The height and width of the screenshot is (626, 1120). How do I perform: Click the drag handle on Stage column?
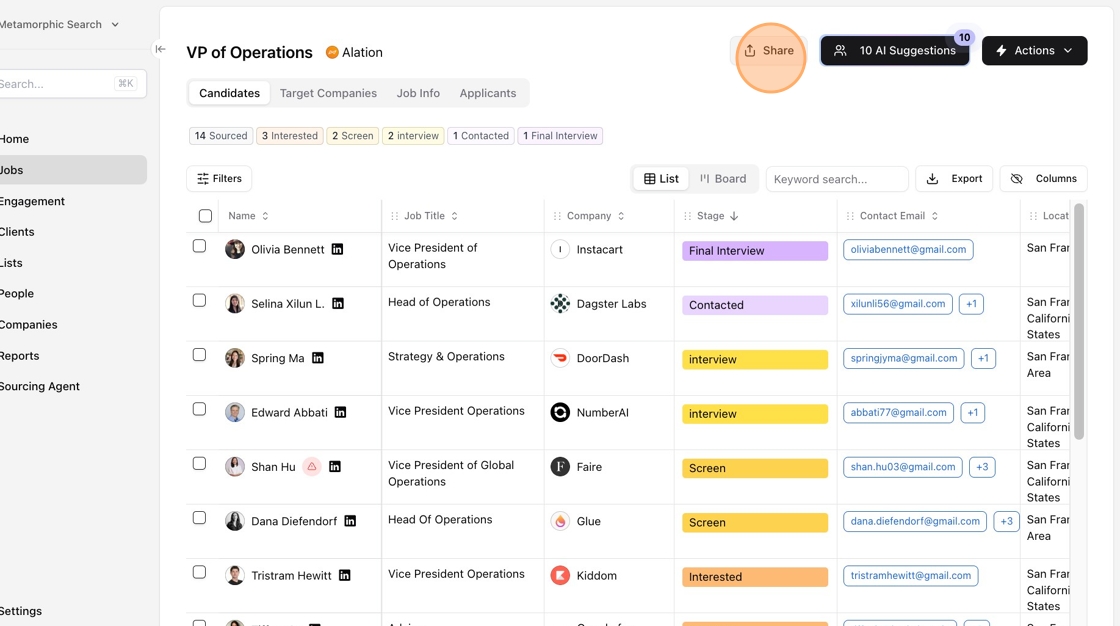687,216
